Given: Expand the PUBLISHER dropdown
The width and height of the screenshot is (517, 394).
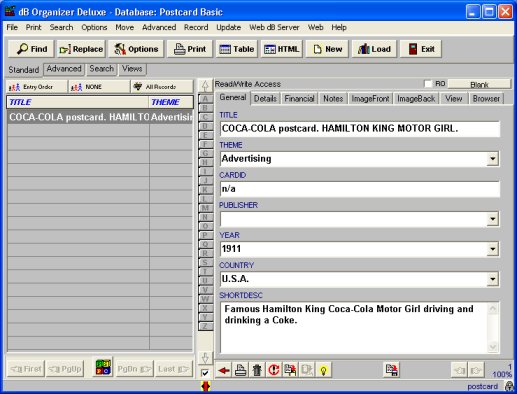Looking at the screenshot, I should tap(492, 219).
